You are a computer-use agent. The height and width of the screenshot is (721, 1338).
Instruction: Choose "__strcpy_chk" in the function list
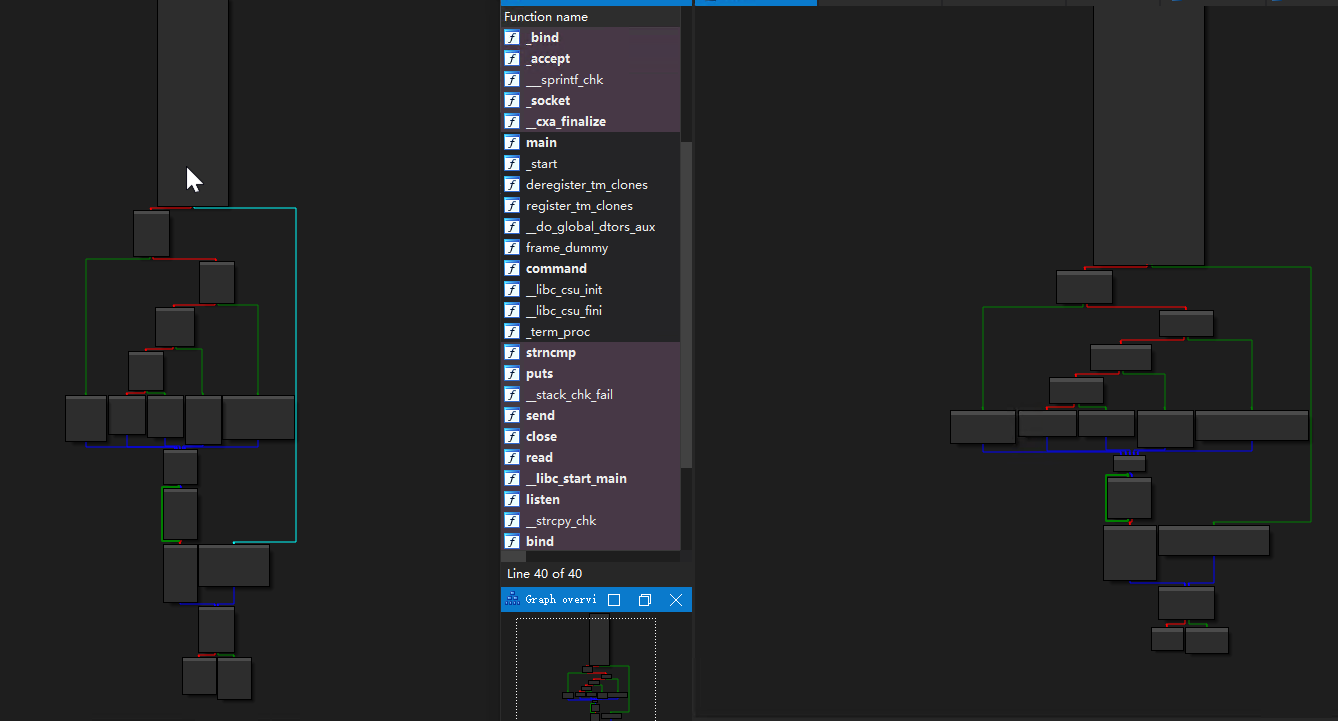tap(590, 521)
